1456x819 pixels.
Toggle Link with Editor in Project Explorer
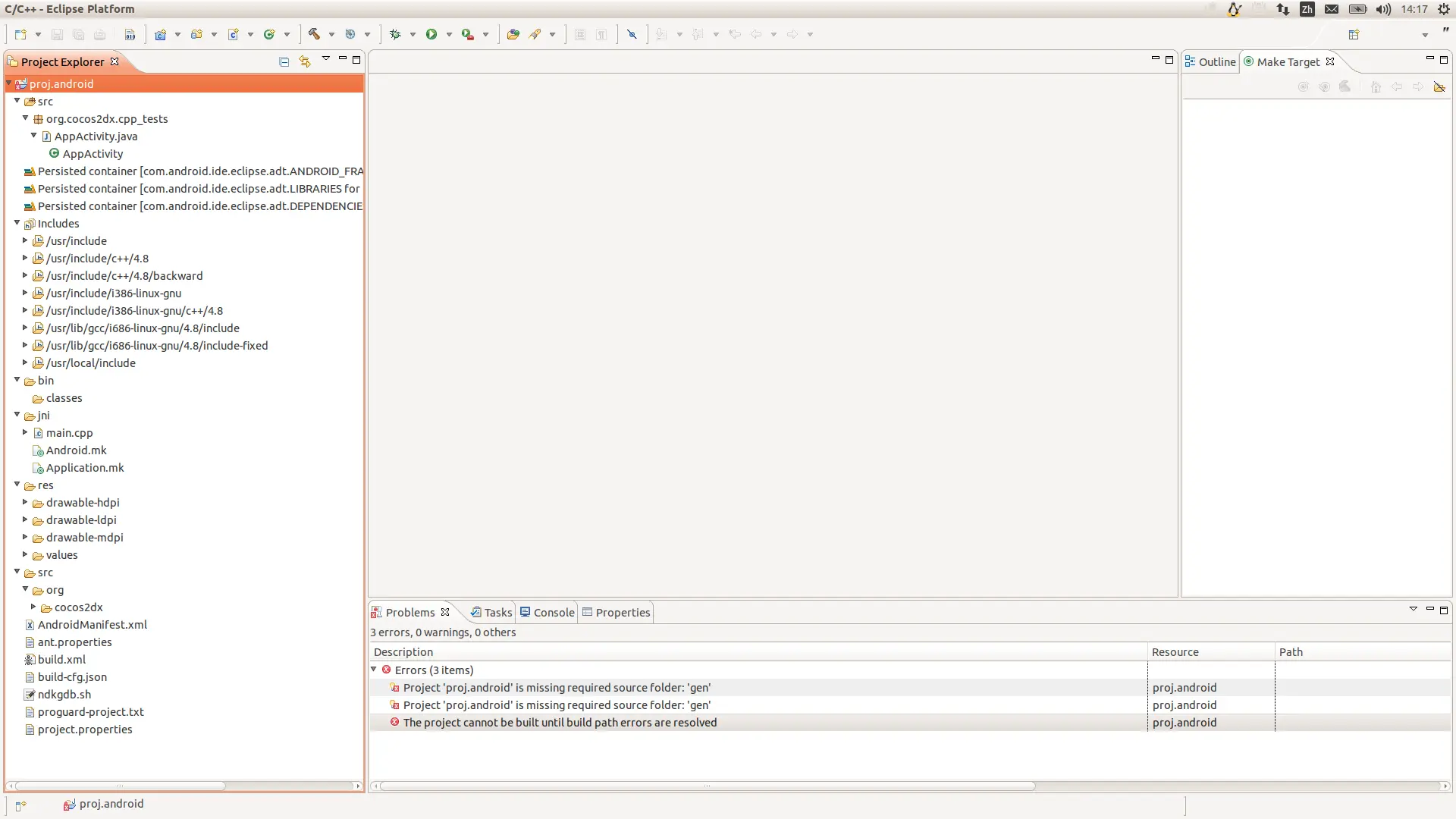[305, 62]
